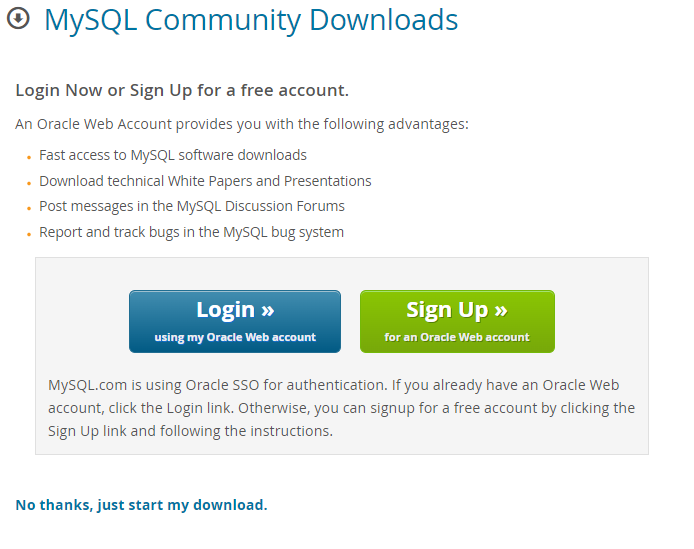Click the orange bullet before Report and track
The height and width of the screenshot is (549, 694).
(x=29, y=234)
